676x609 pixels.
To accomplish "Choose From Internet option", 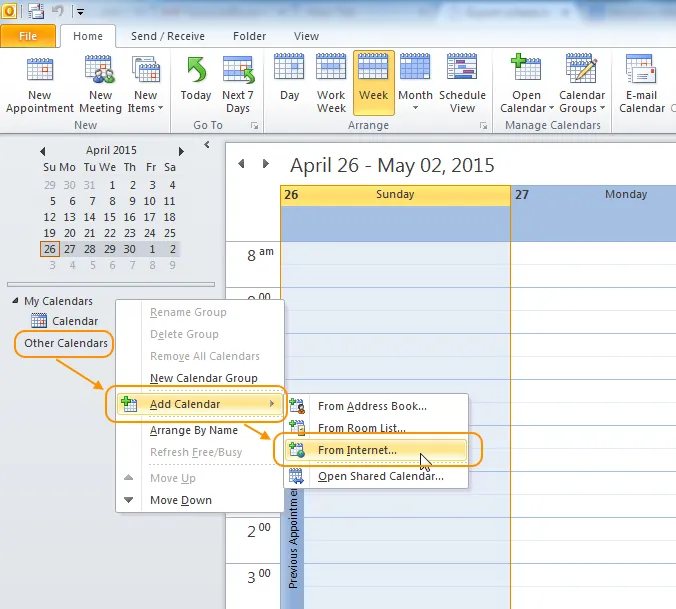I will (x=376, y=450).
